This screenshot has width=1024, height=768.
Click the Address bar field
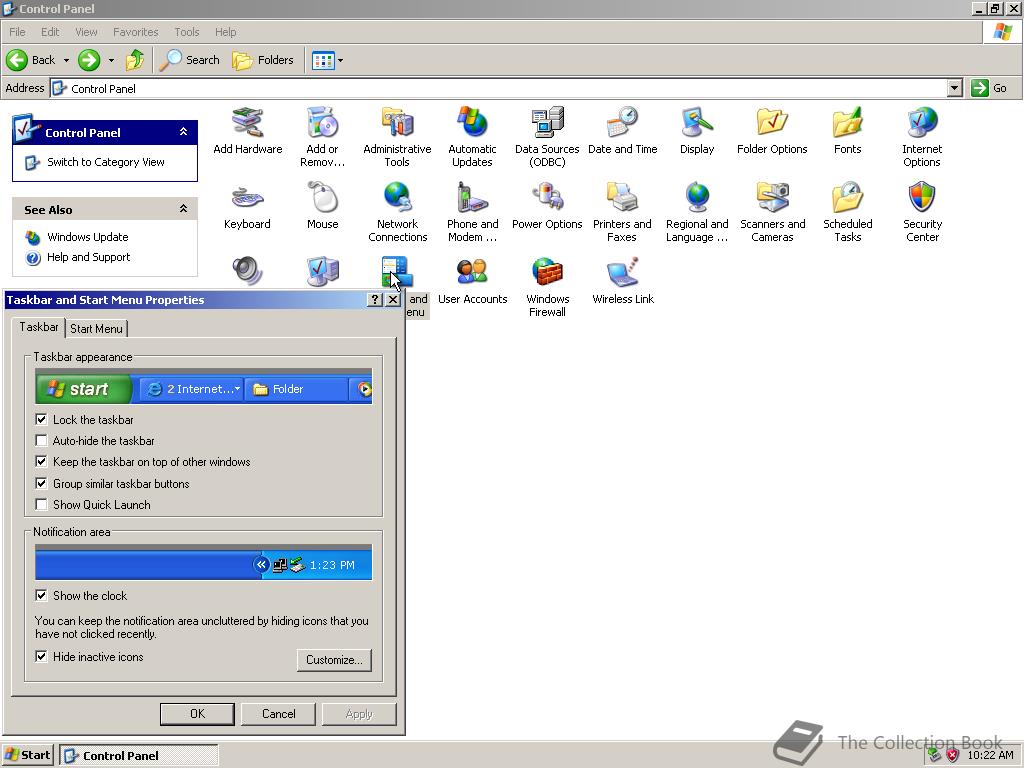(x=499, y=88)
